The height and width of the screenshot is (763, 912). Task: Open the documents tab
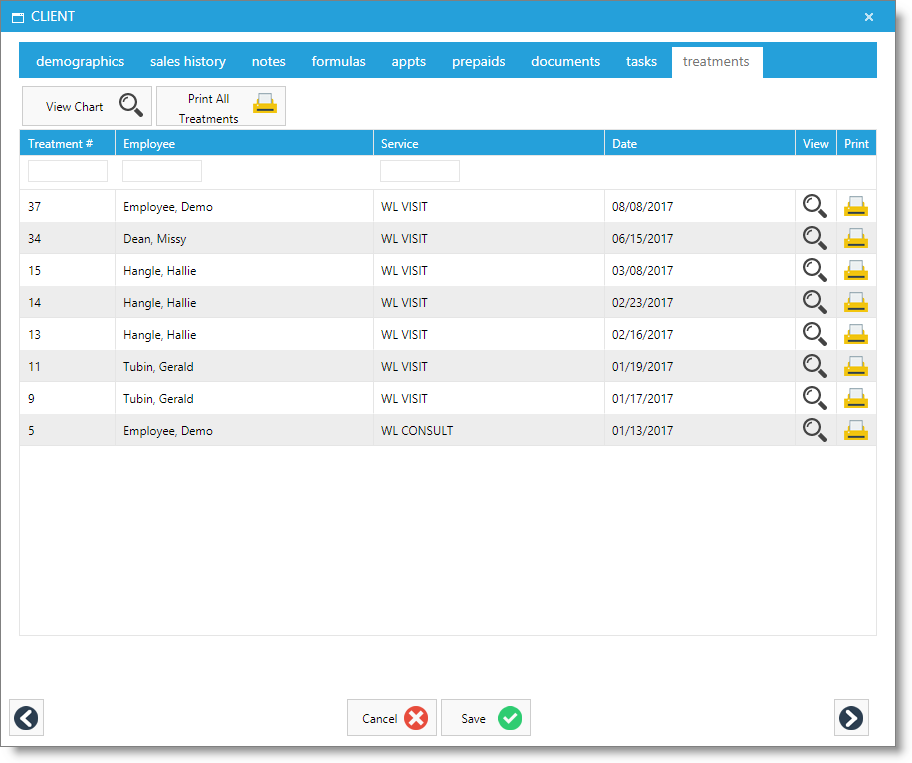(x=565, y=61)
